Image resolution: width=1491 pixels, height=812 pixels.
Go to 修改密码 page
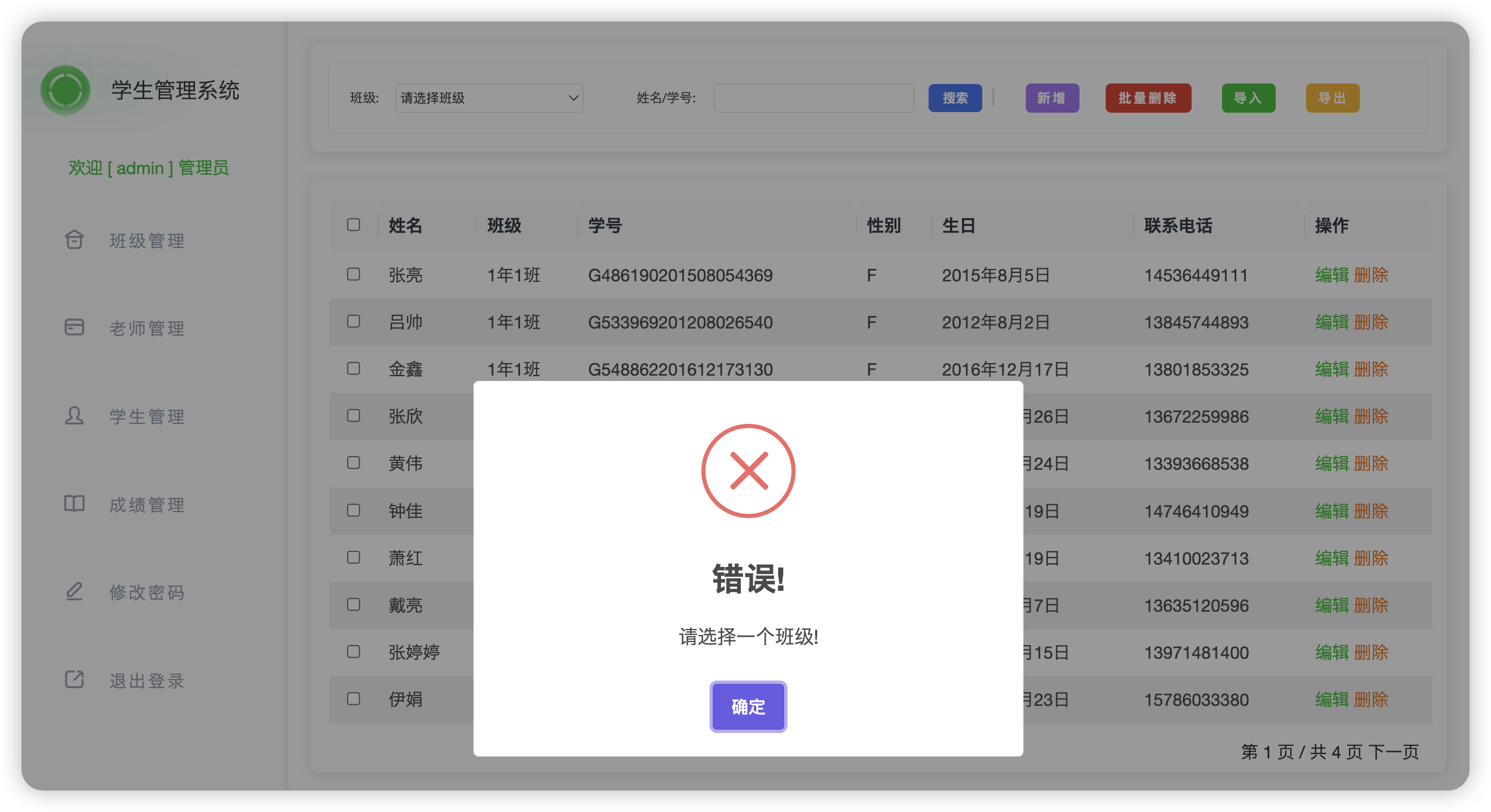pyautogui.click(x=147, y=593)
